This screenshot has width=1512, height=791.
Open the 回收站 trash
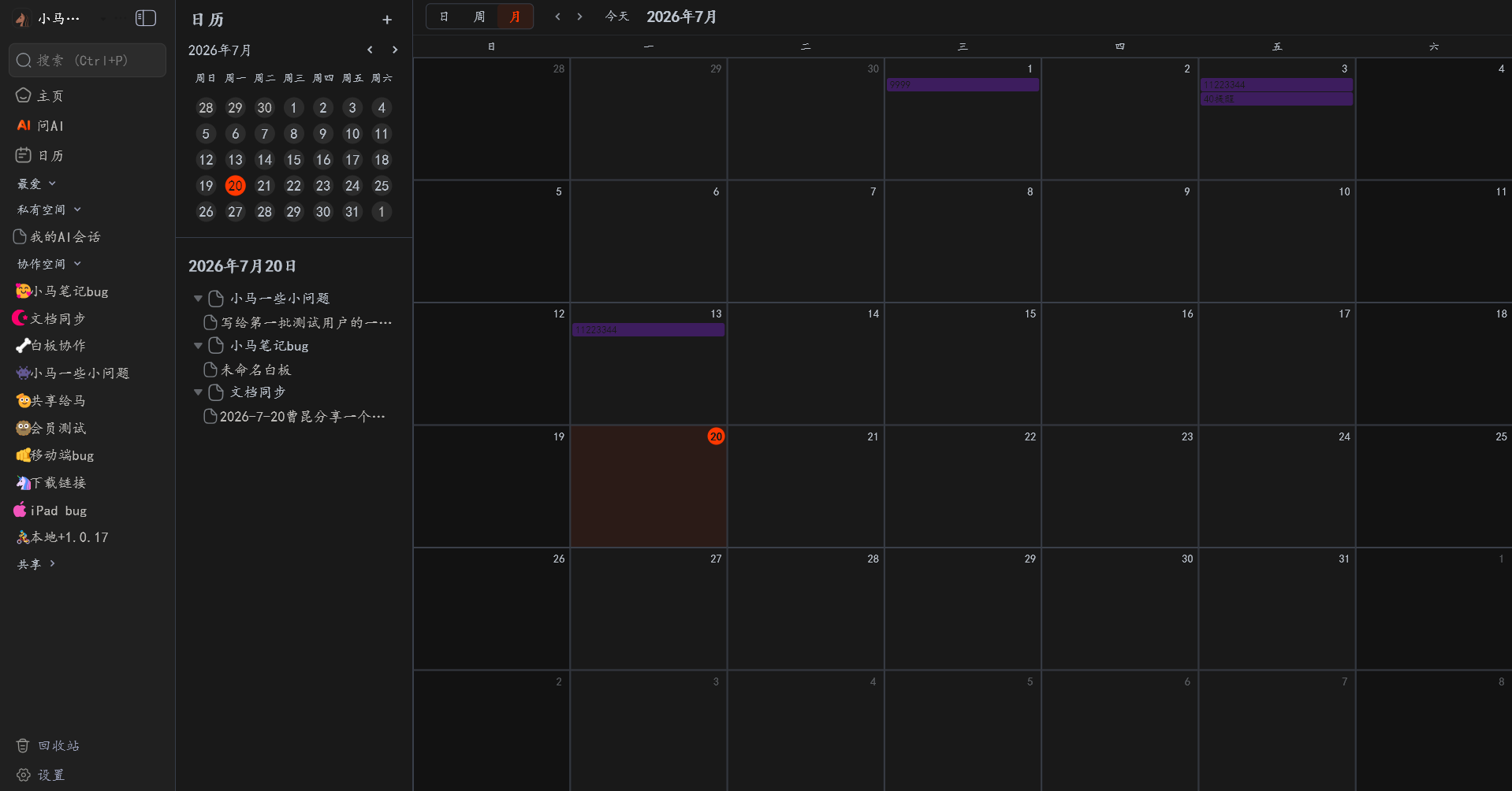pos(48,745)
